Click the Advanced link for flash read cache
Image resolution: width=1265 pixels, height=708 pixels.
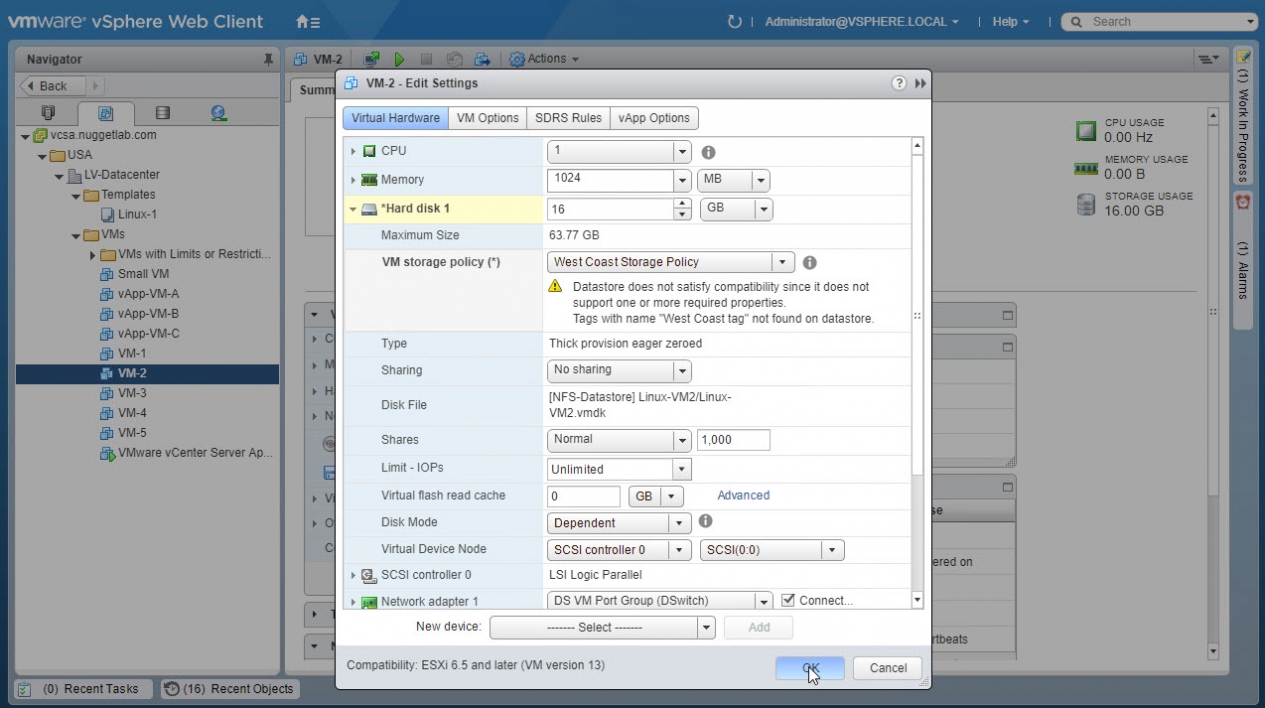743,495
